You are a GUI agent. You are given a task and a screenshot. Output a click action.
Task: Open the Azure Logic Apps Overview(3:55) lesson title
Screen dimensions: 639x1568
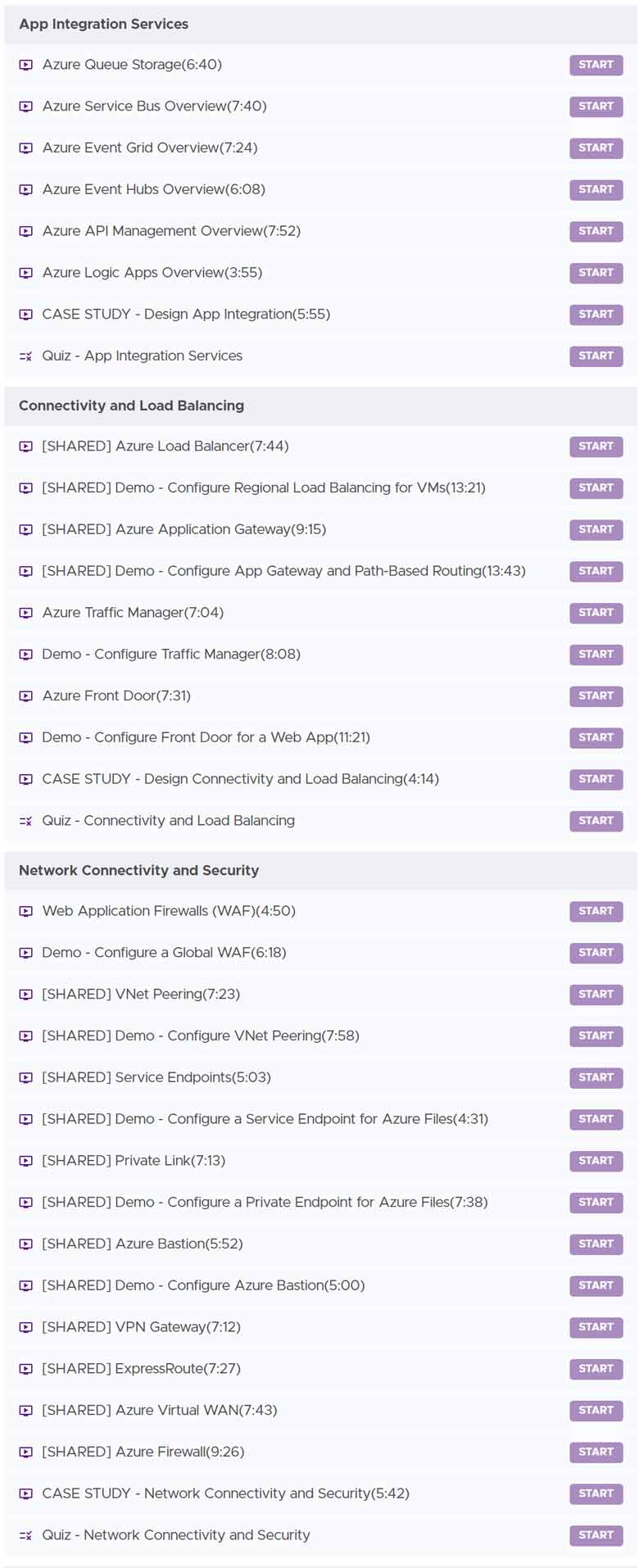(152, 273)
